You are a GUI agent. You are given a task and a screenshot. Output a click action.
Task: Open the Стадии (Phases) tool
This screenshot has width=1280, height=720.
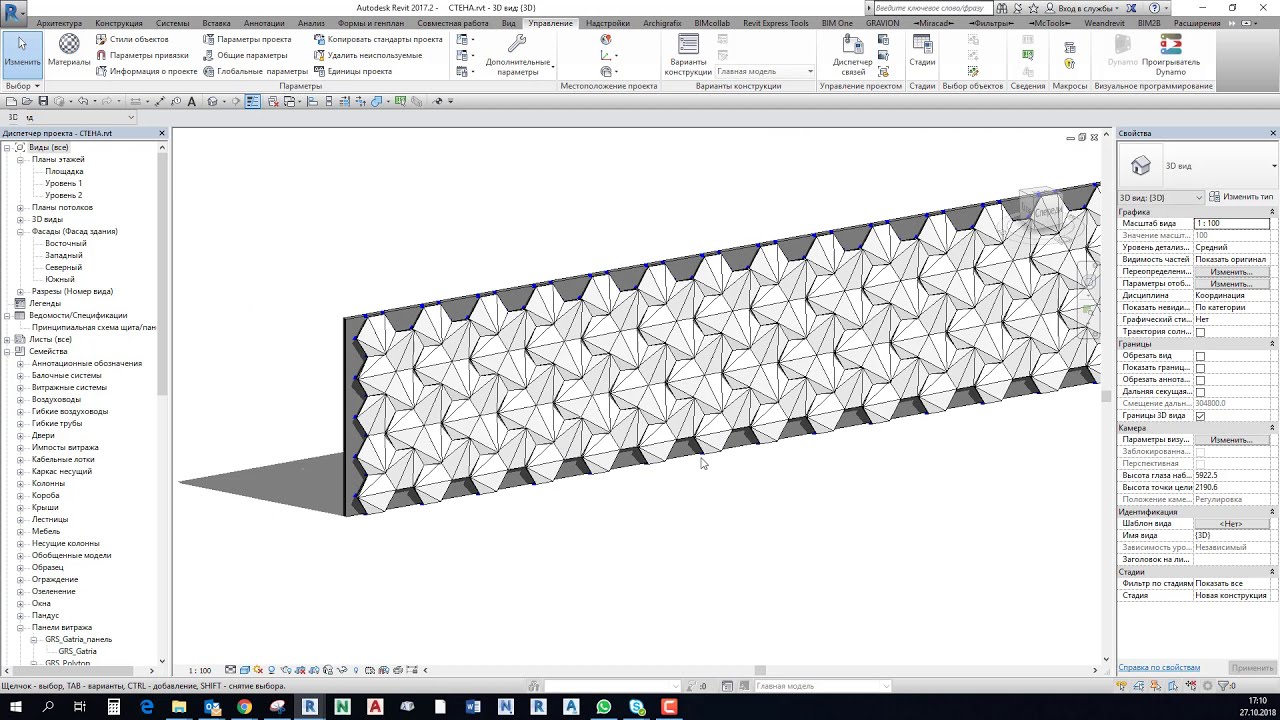point(922,50)
